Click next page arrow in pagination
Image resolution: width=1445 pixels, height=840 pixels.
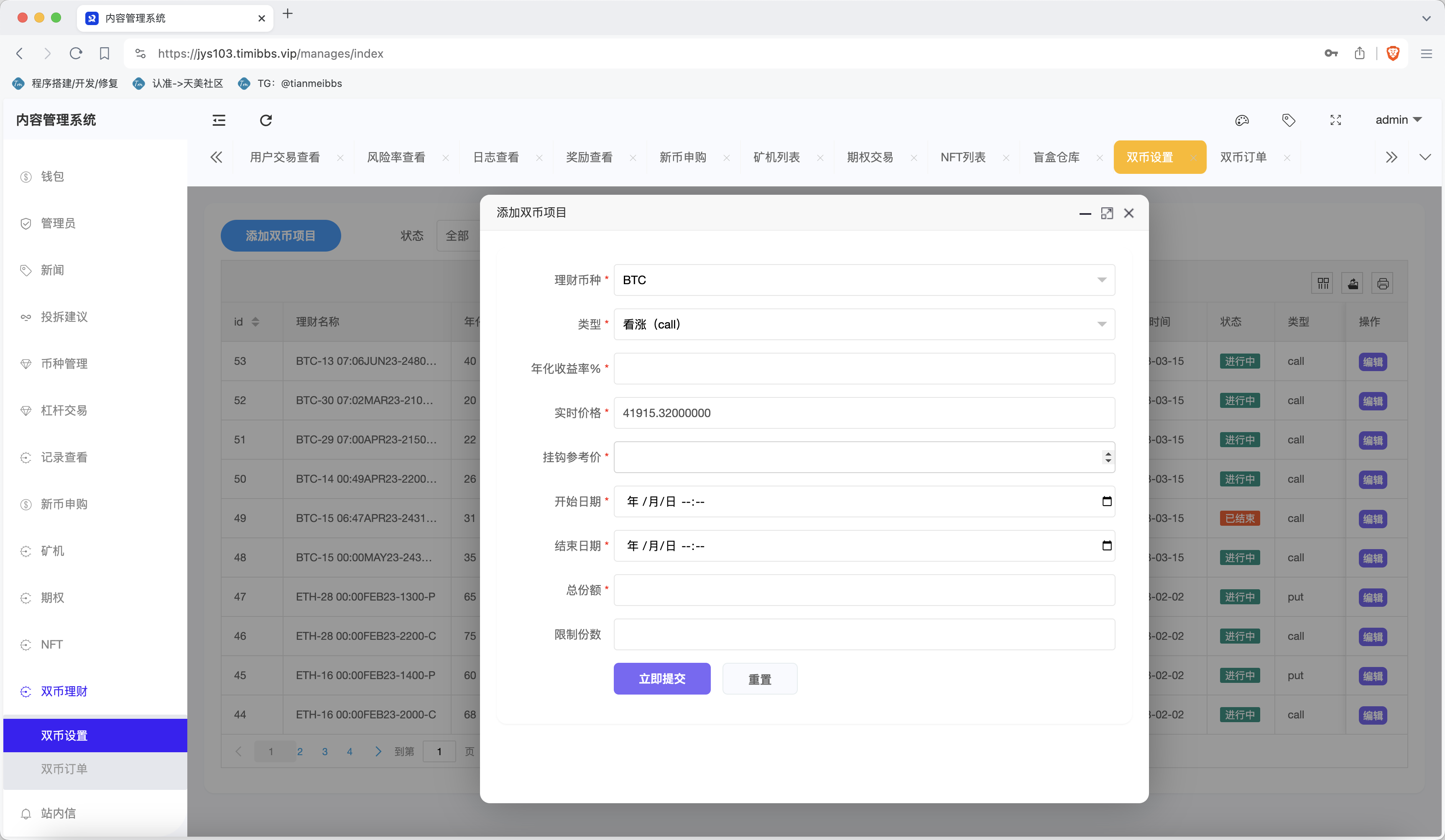tap(378, 752)
